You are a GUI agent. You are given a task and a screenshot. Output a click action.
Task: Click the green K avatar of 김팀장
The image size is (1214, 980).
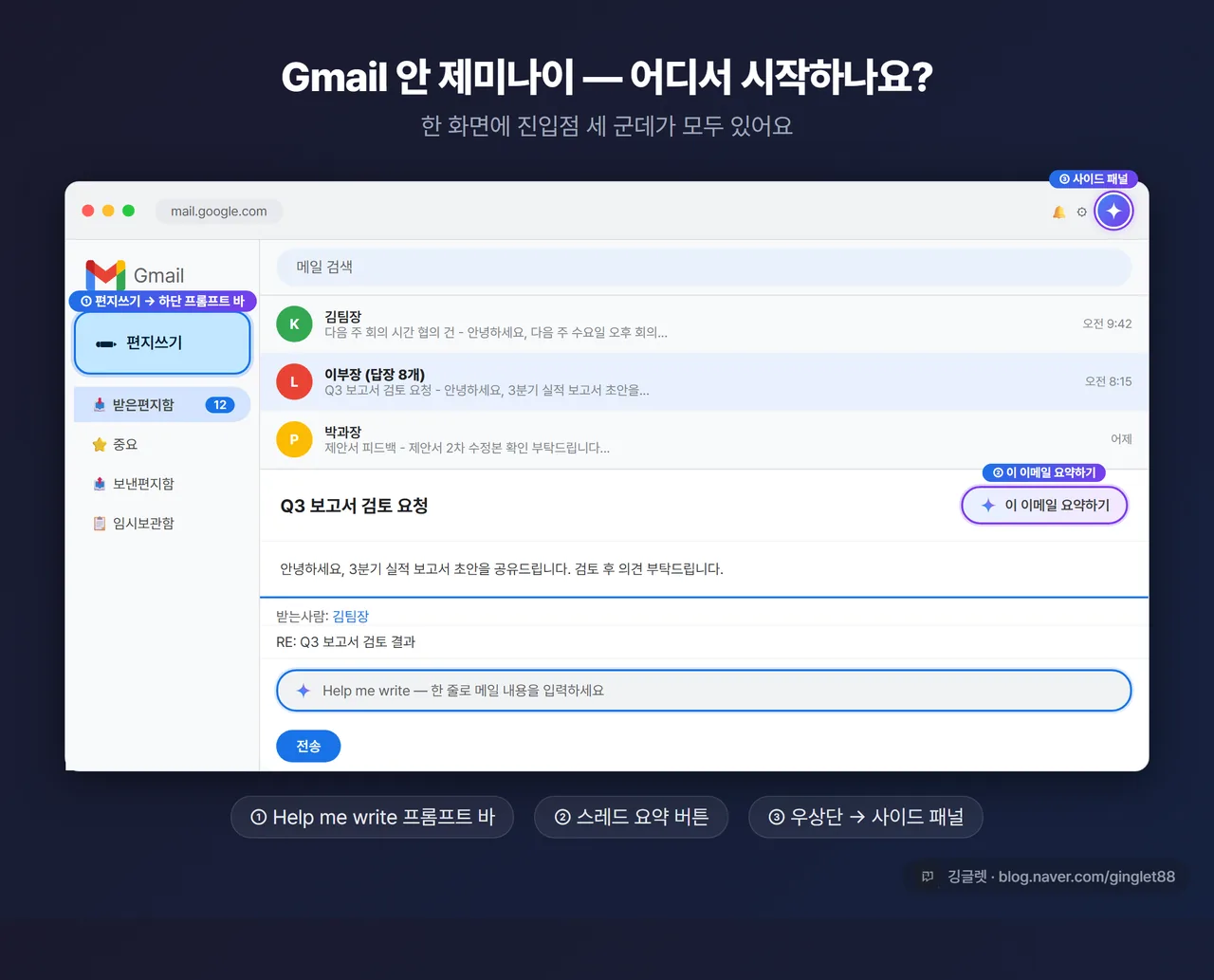pos(294,324)
